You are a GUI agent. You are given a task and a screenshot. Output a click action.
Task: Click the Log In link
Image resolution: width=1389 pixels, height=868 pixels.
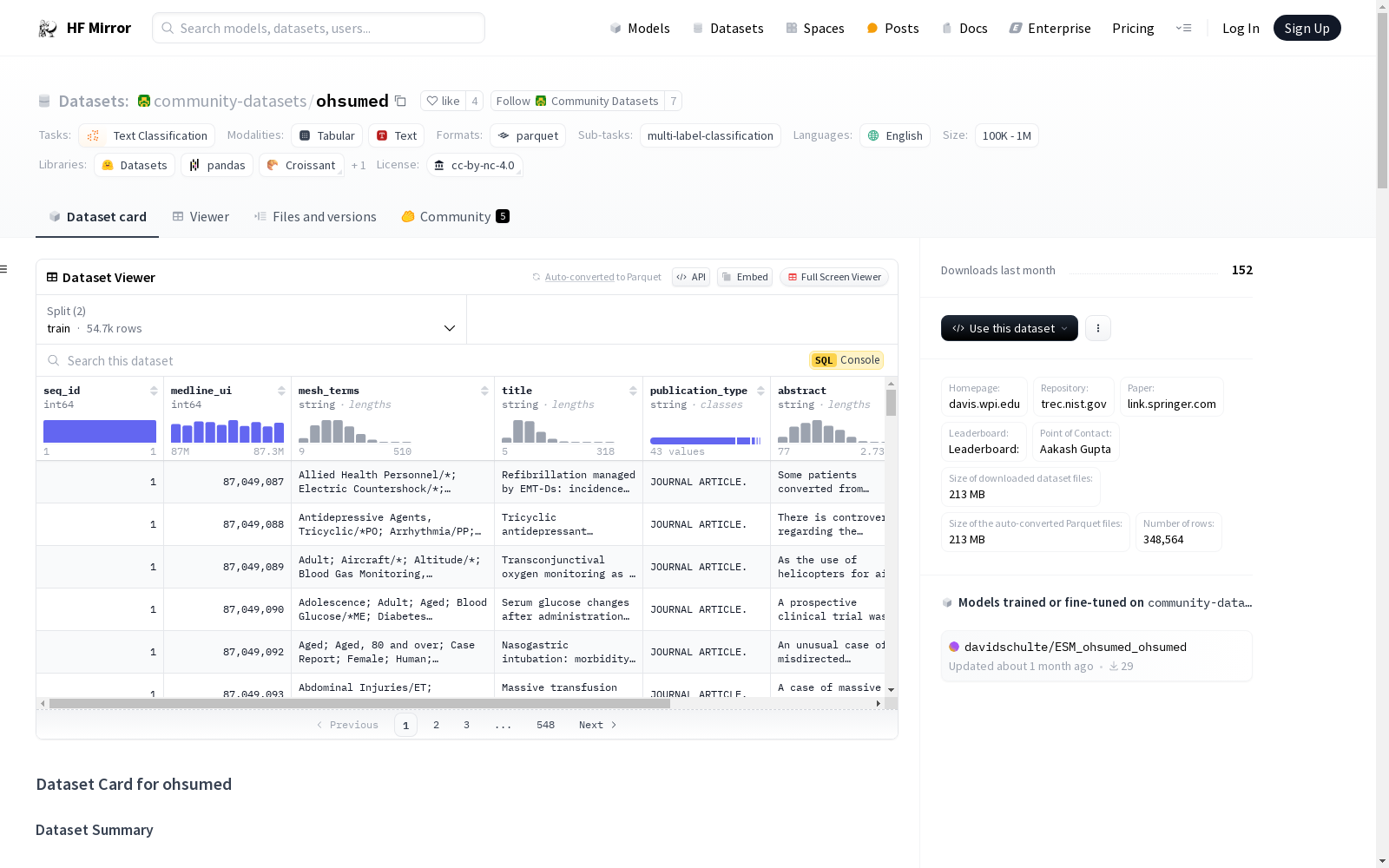point(1241,28)
